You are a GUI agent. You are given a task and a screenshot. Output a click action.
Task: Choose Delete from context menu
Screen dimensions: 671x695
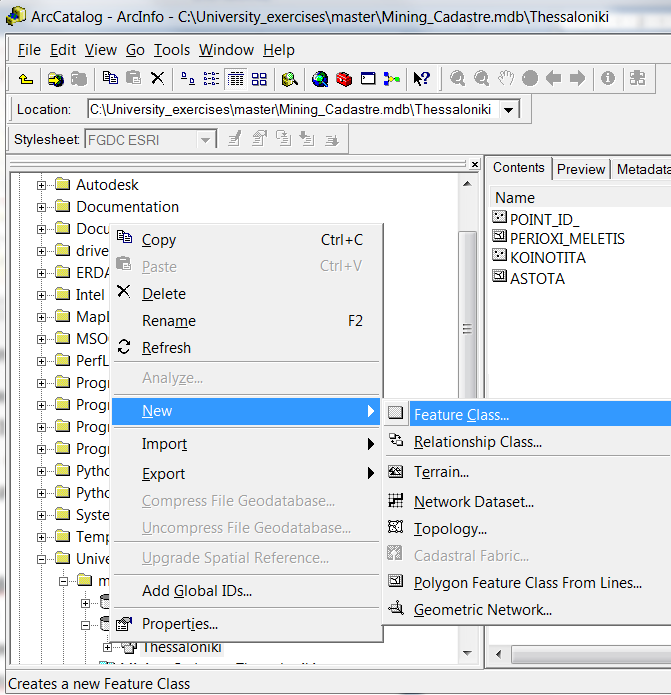(x=246, y=293)
